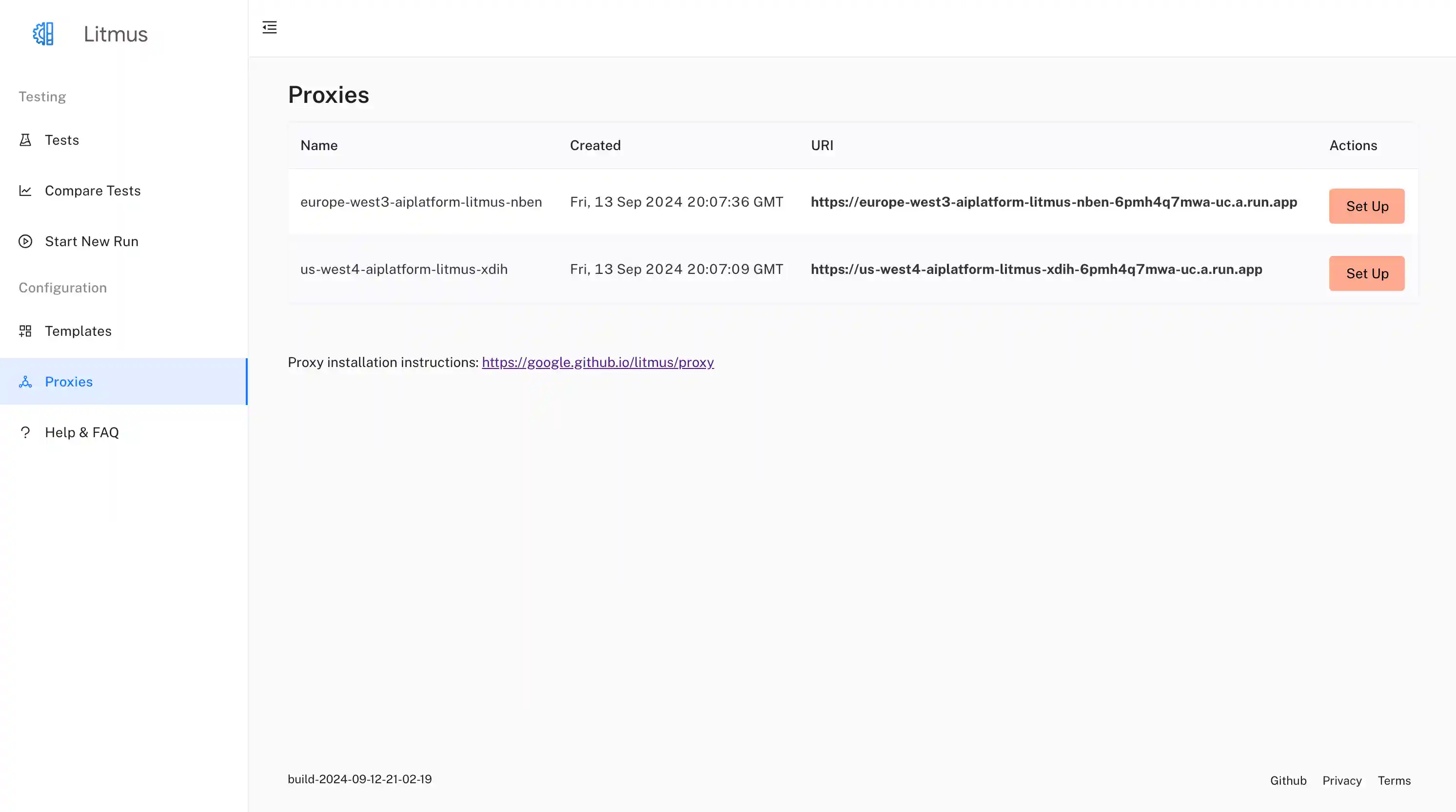Click the Litmus brain logo icon
Viewport: 1456px width, 812px height.
click(43, 34)
